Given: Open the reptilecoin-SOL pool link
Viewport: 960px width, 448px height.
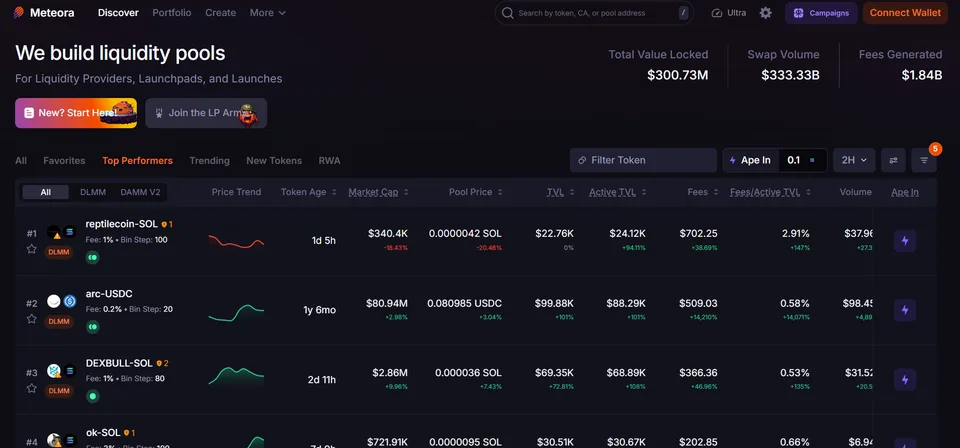Looking at the screenshot, I should tap(122, 225).
